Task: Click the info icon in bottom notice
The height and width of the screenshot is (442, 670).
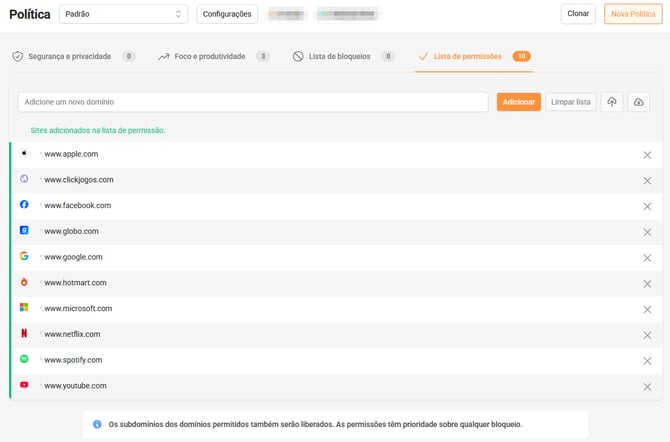Action: click(97, 424)
